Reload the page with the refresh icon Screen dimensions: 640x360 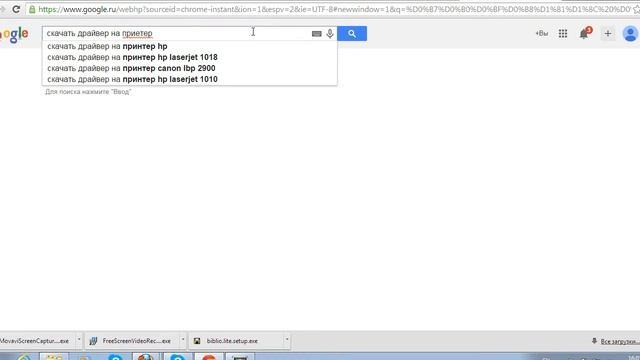click(16, 9)
